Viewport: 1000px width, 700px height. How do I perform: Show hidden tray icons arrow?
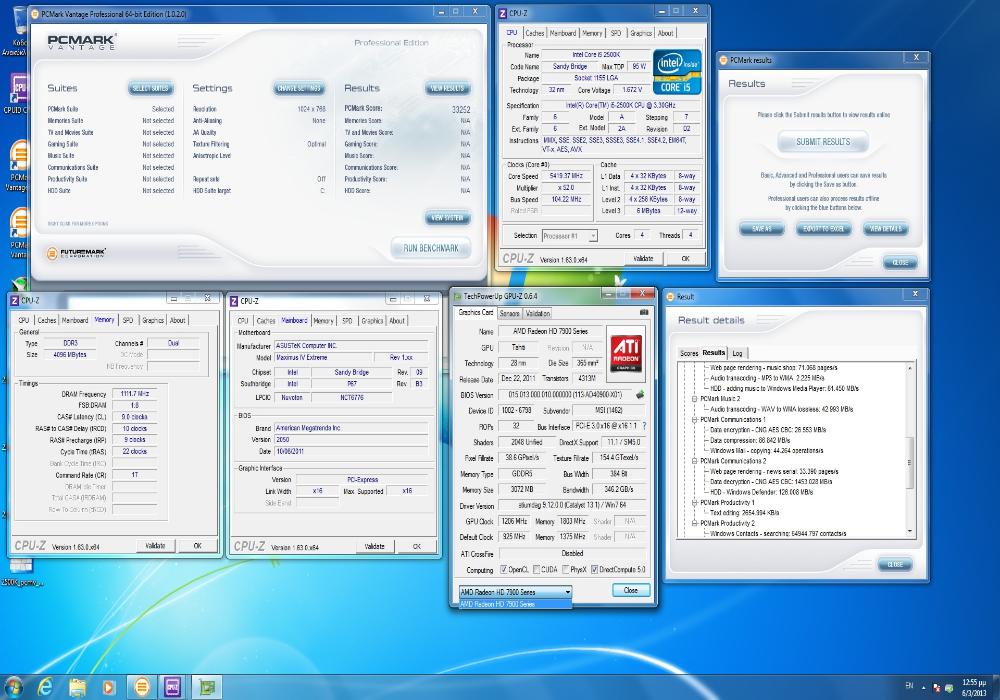point(922,687)
